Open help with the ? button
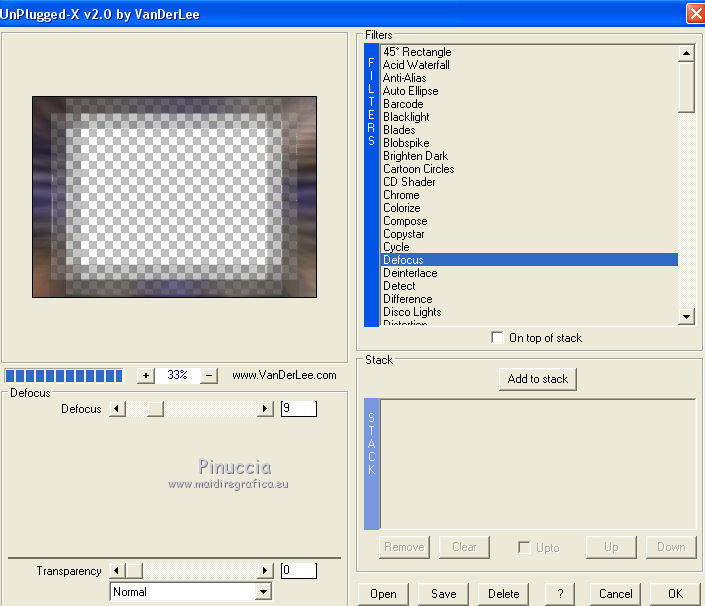This screenshot has height=606, width=705. [560, 594]
